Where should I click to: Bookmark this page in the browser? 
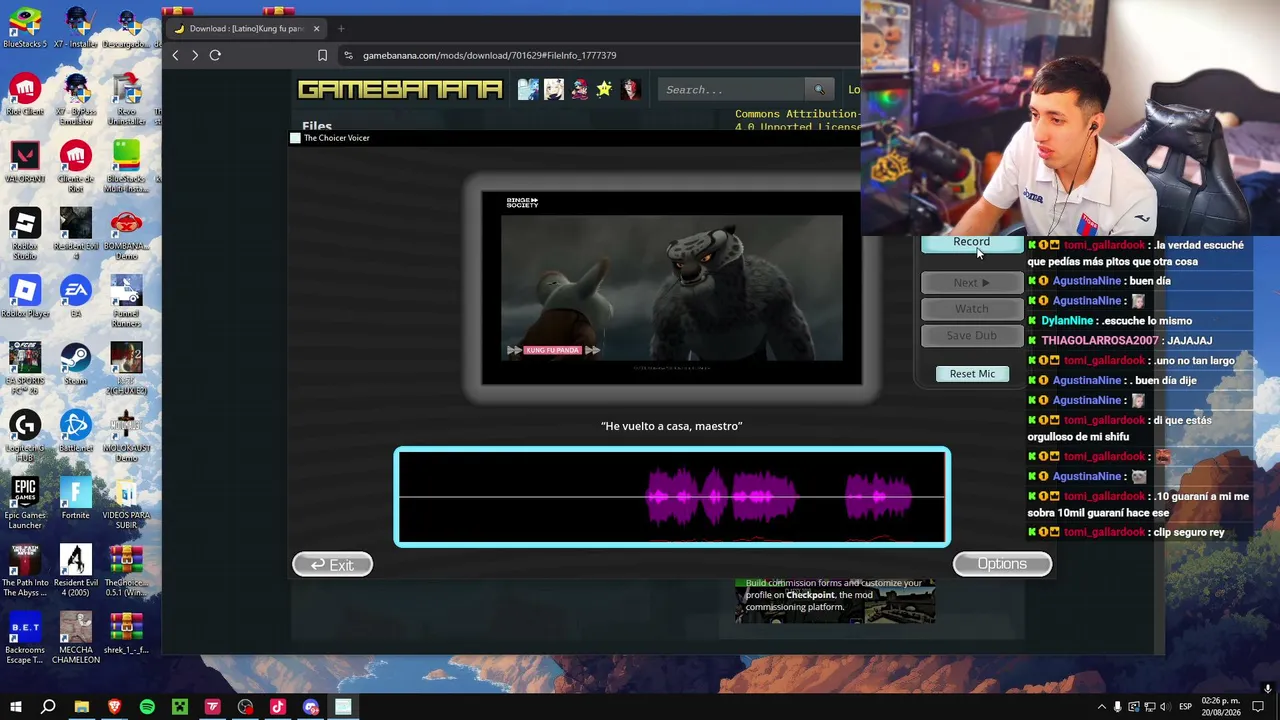322,56
